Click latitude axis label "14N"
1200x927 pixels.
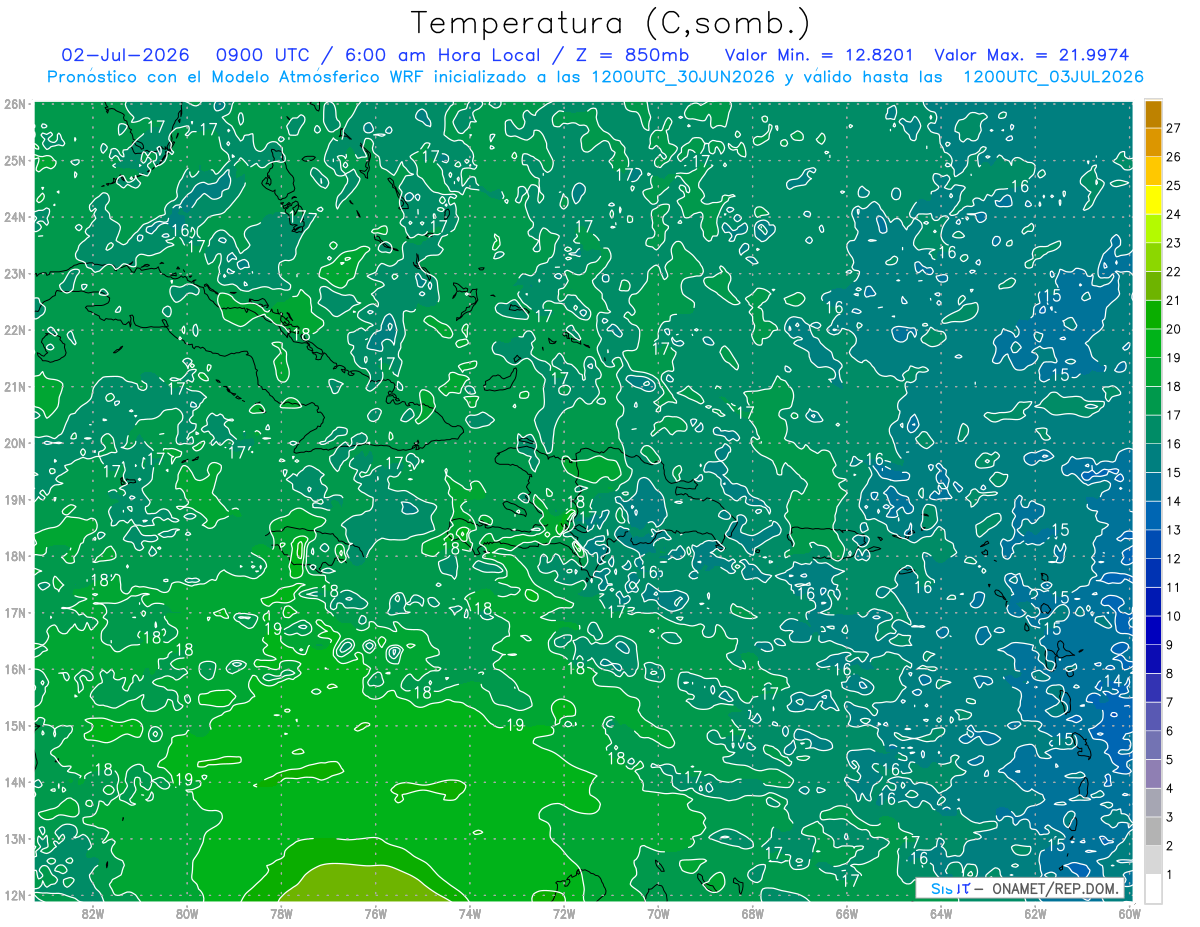[x=15, y=781]
